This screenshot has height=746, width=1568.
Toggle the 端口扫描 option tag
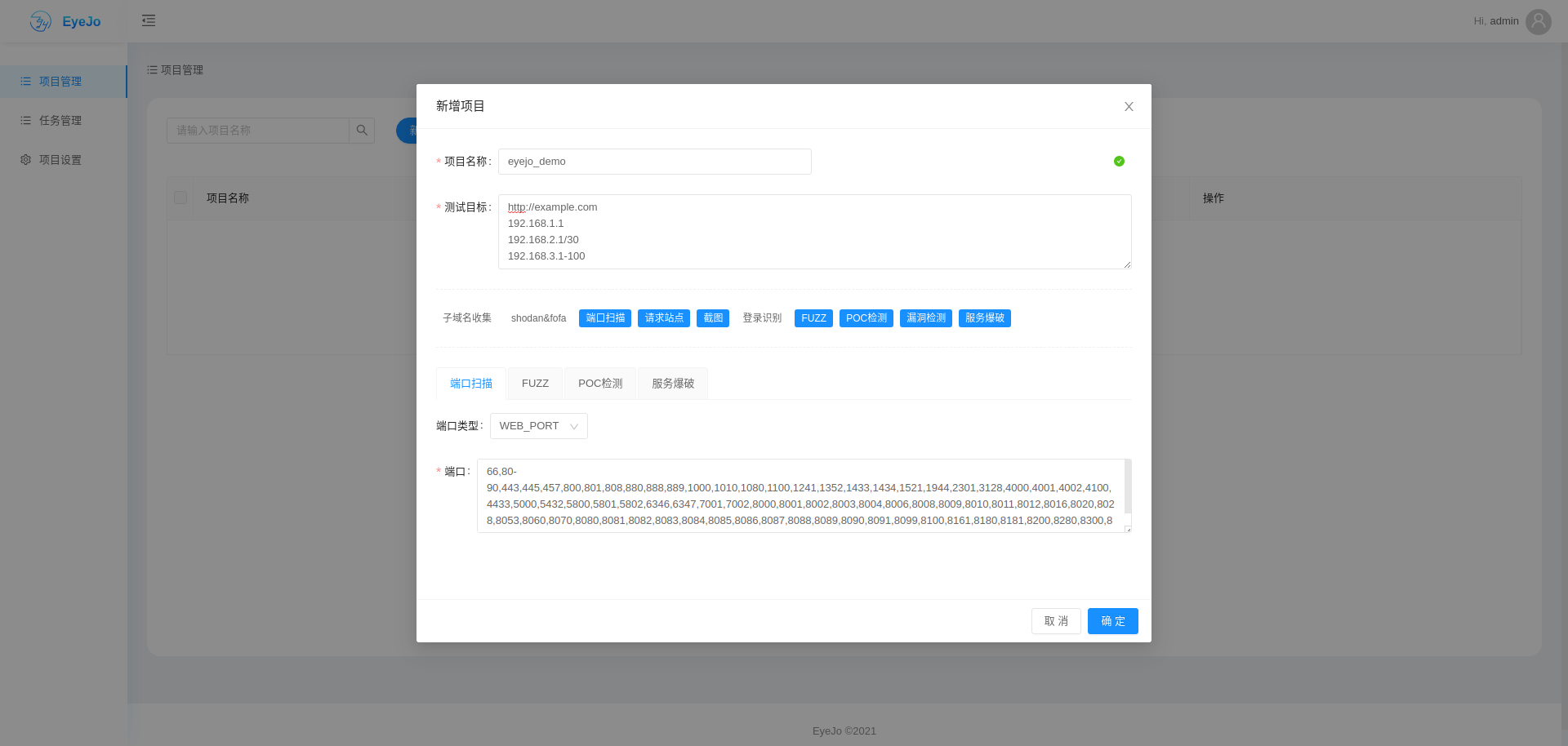pyautogui.click(x=605, y=318)
